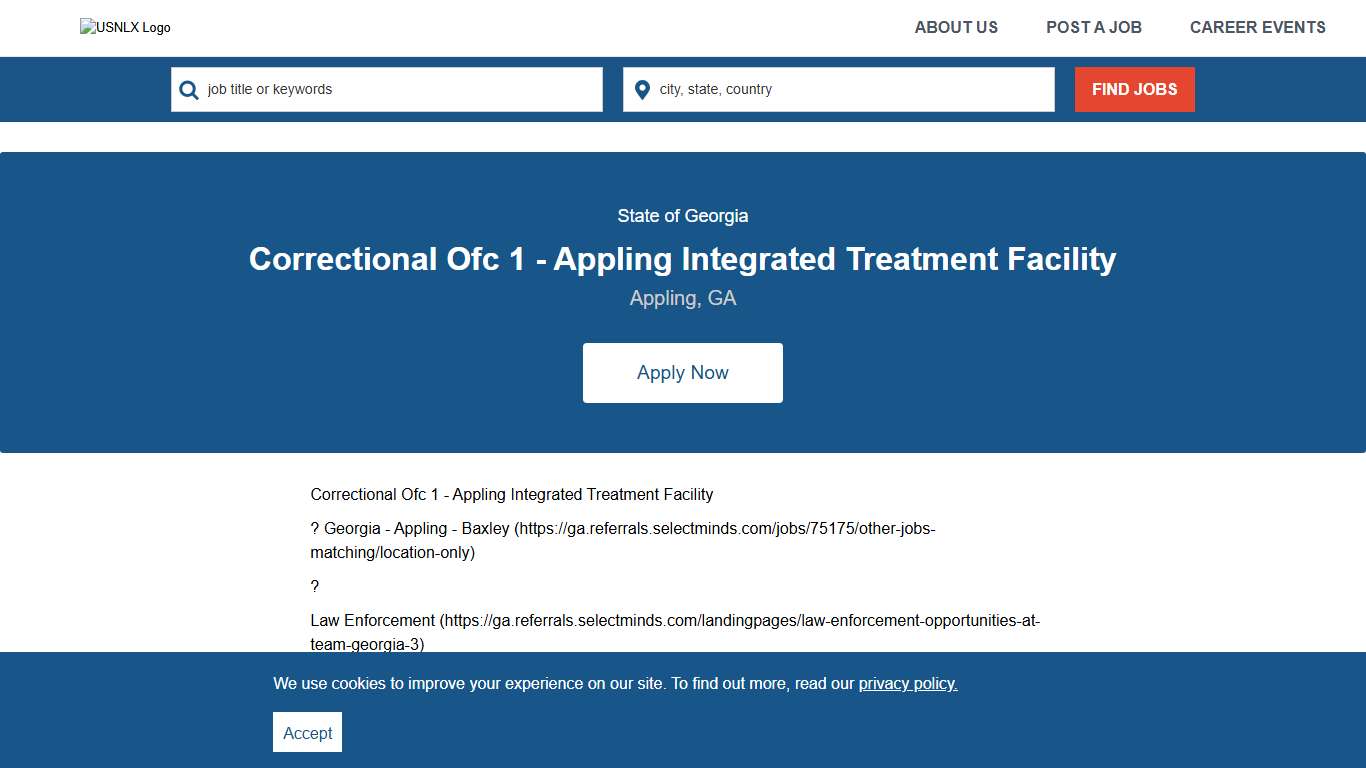Click the State of Georgia label

click(x=682, y=216)
